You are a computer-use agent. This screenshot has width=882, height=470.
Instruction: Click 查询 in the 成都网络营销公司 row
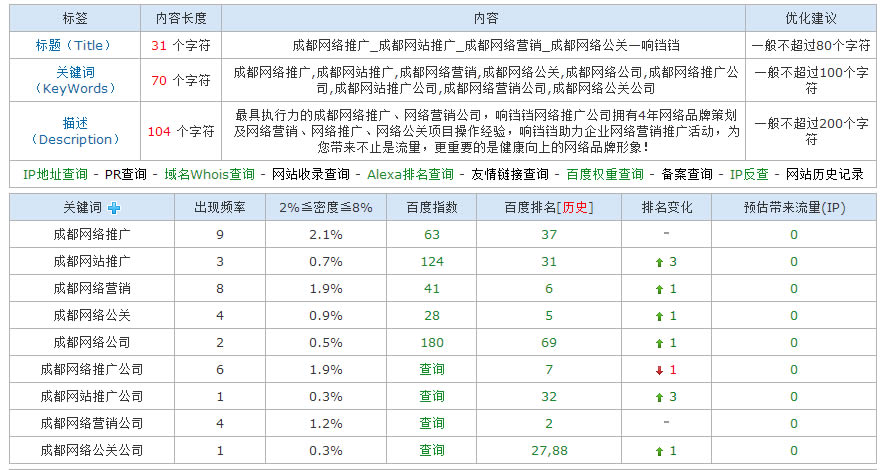[x=432, y=423]
